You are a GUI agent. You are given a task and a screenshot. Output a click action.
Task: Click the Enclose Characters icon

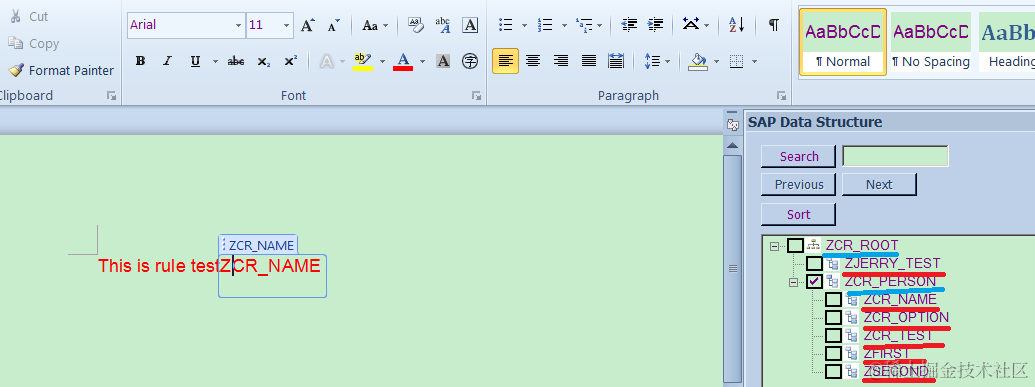click(470, 61)
